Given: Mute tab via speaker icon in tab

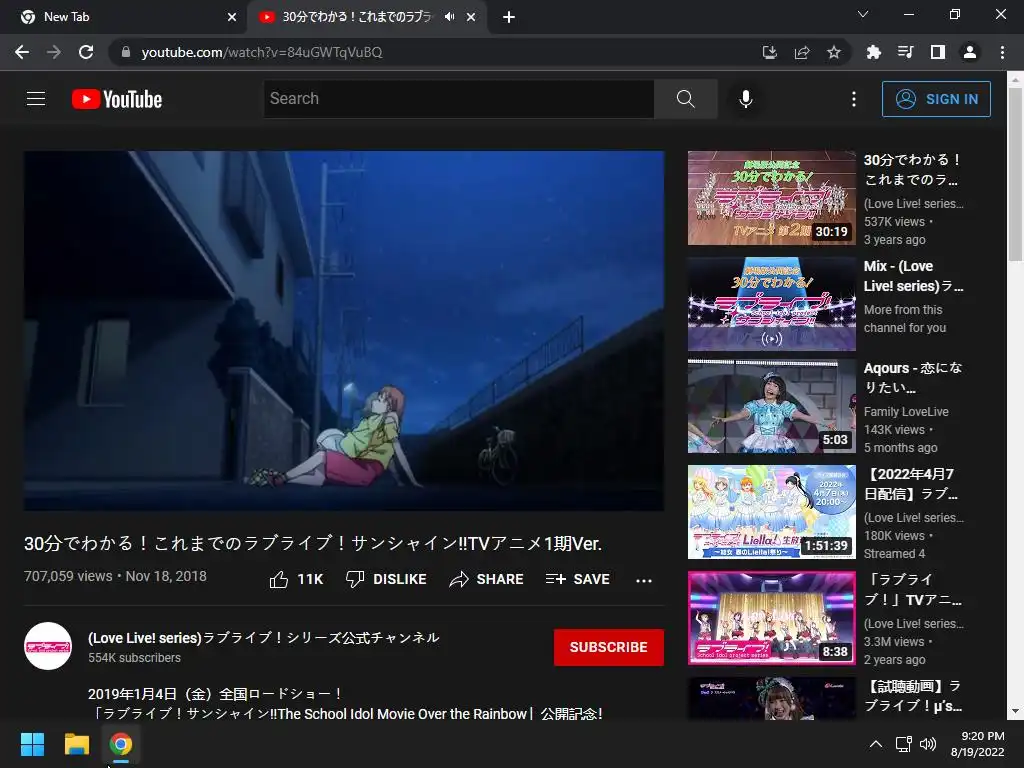Looking at the screenshot, I should click(x=449, y=17).
